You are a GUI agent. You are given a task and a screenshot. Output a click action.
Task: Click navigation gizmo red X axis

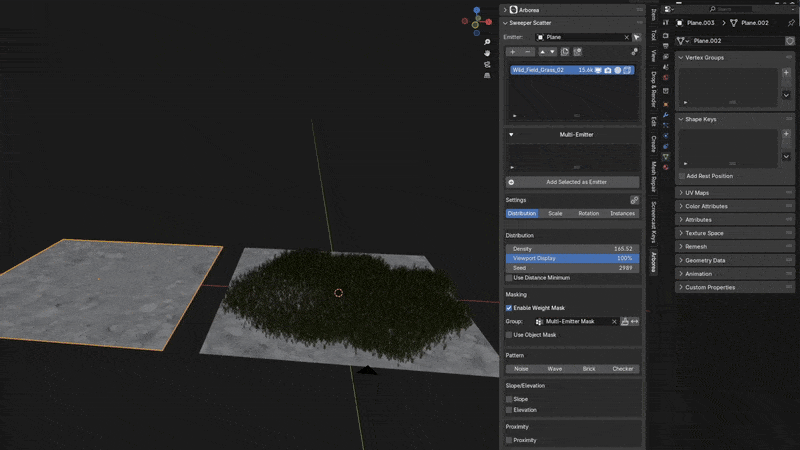pyautogui.click(x=489, y=22)
